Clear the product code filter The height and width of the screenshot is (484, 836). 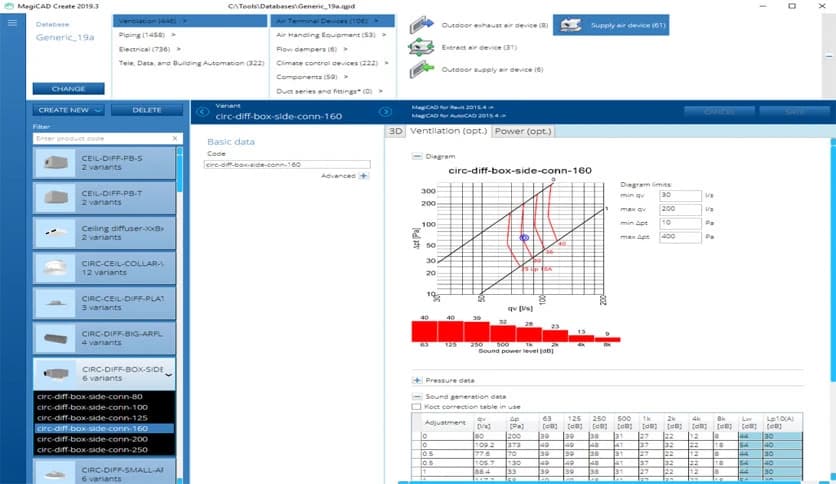(x=175, y=139)
